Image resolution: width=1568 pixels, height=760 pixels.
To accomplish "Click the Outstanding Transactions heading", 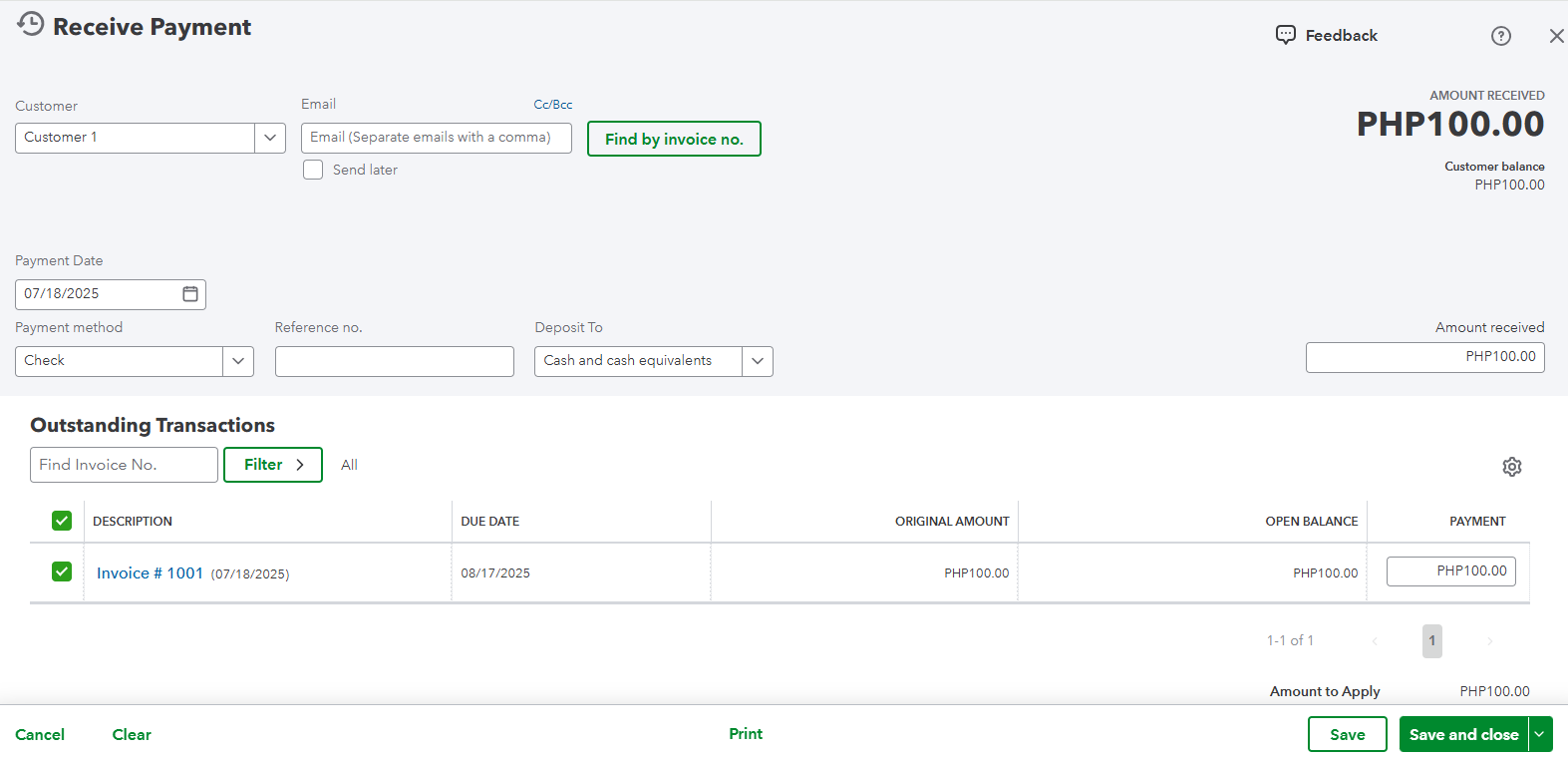I will pos(153,425).
